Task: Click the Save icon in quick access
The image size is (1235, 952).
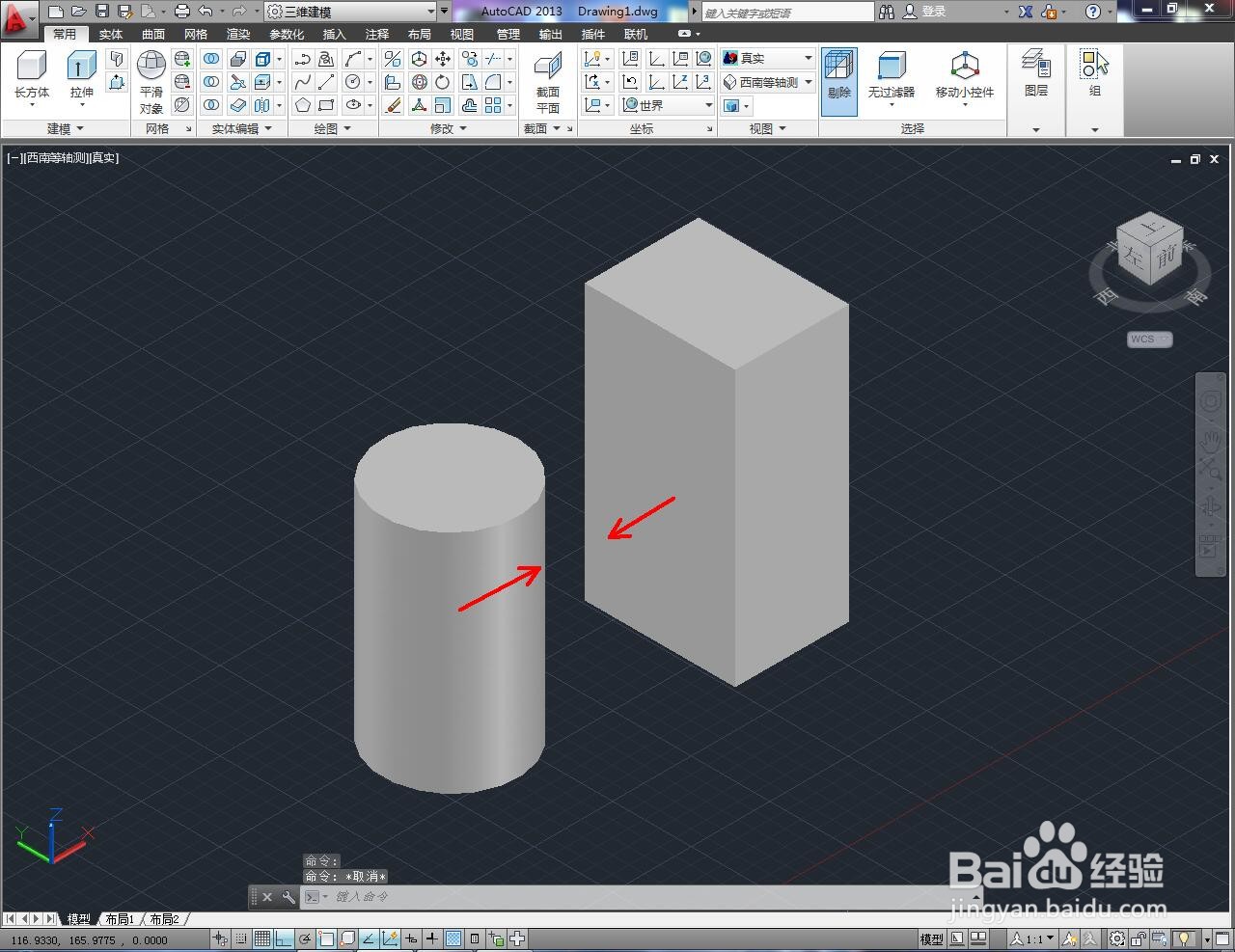Action: click(x=102, y=12)
